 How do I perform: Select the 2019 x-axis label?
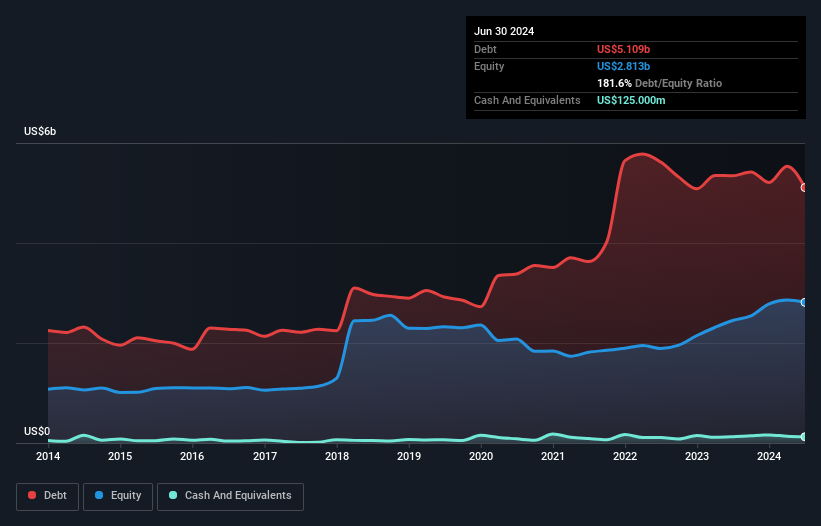pos(409,456)
